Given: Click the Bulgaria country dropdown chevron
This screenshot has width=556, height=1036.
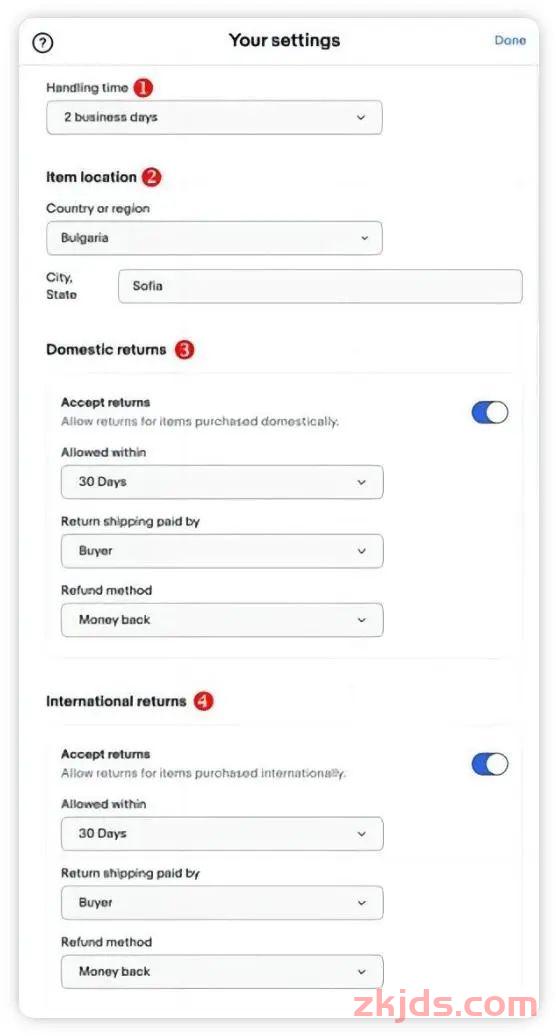Looking at the screenshot, I should (x=364, y=238).
